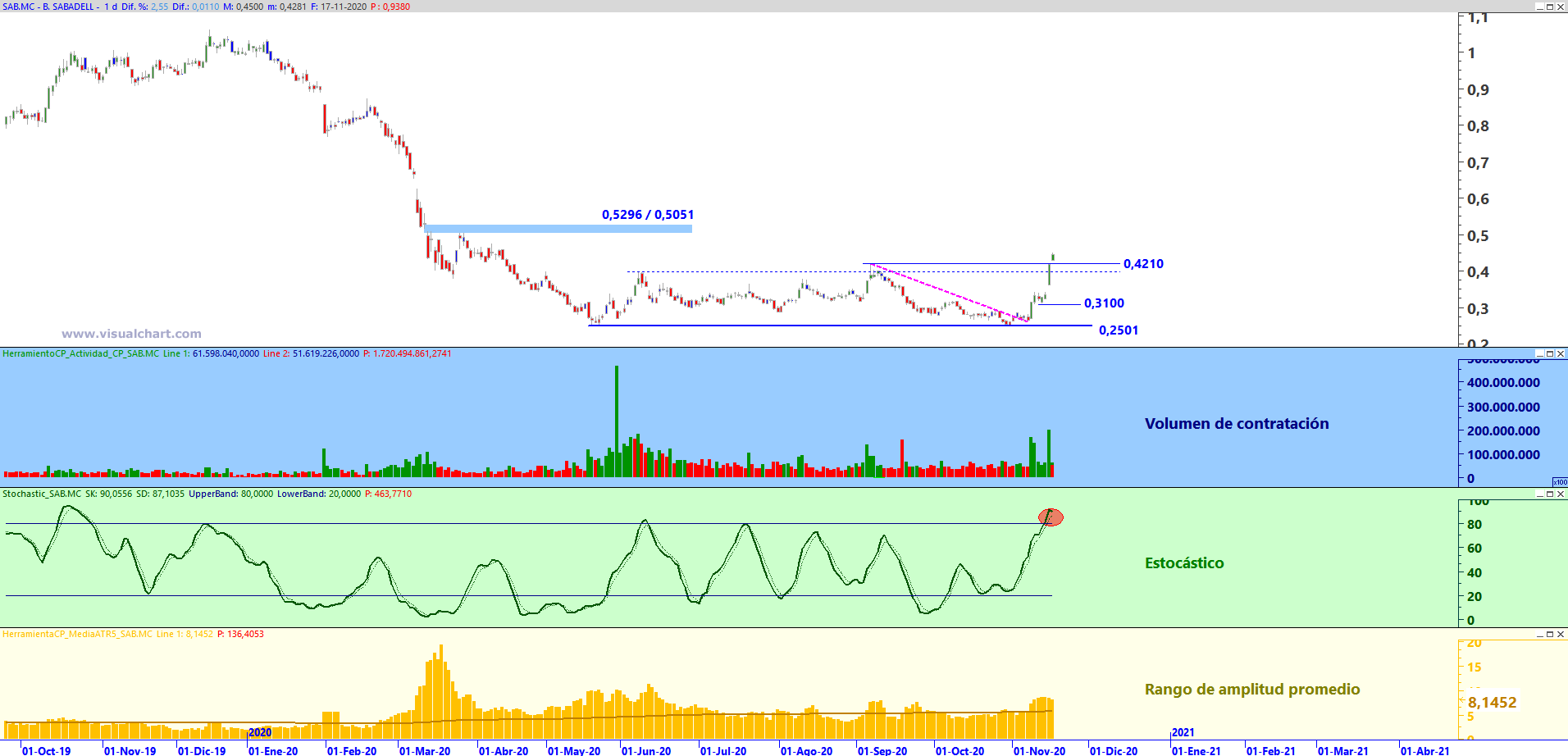Click the 01-Oct-19 date axis label
This screenshot has width=1568, height=756.
click(x=46, y=750)
